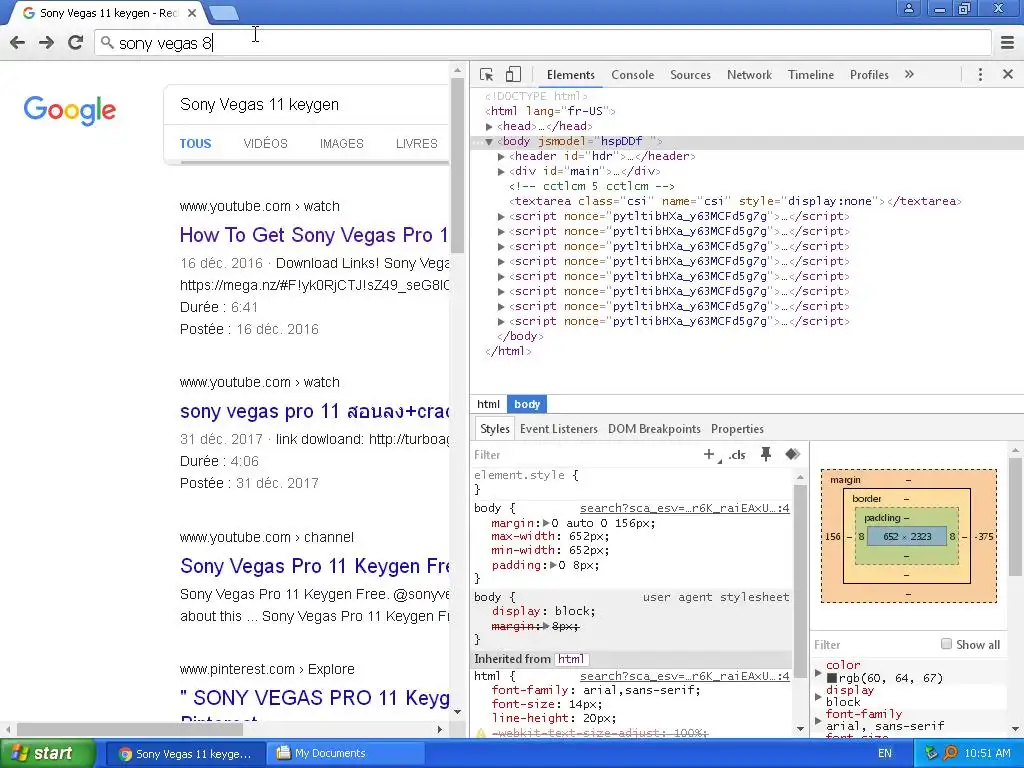Open the DOM Breakpoints pane
The width and height of the screenshot is (1024, 768).
(654, 429)
